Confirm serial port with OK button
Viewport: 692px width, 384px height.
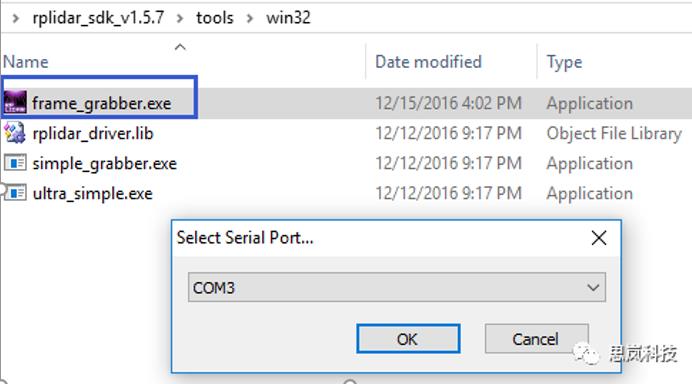point(408,339)
